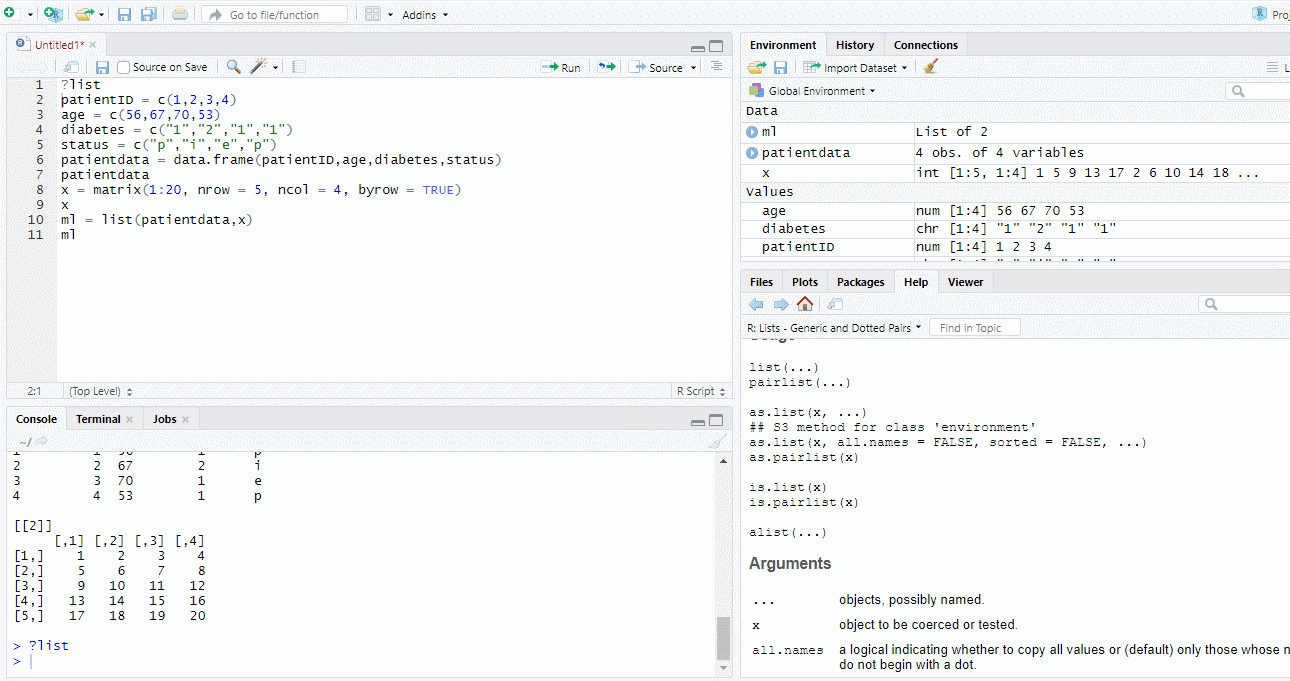Screen dimensions: 1290x681
Task: Open find and replace in the source editor
Action: pyautogui.click(x=232, y=66)
